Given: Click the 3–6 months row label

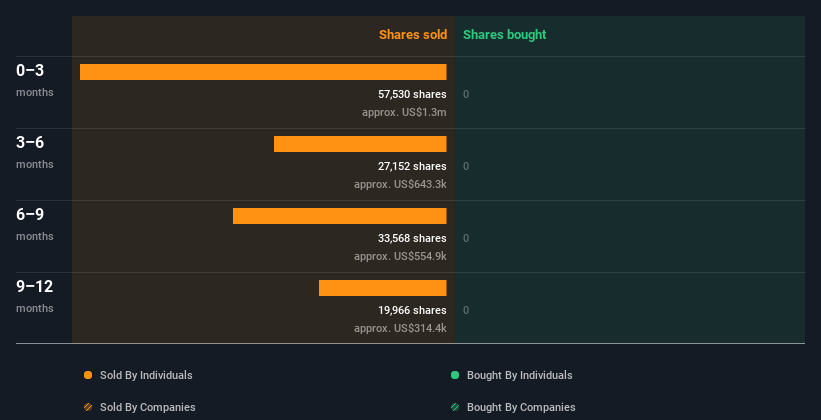Looking at the screenshot, I should coord(35,152).
